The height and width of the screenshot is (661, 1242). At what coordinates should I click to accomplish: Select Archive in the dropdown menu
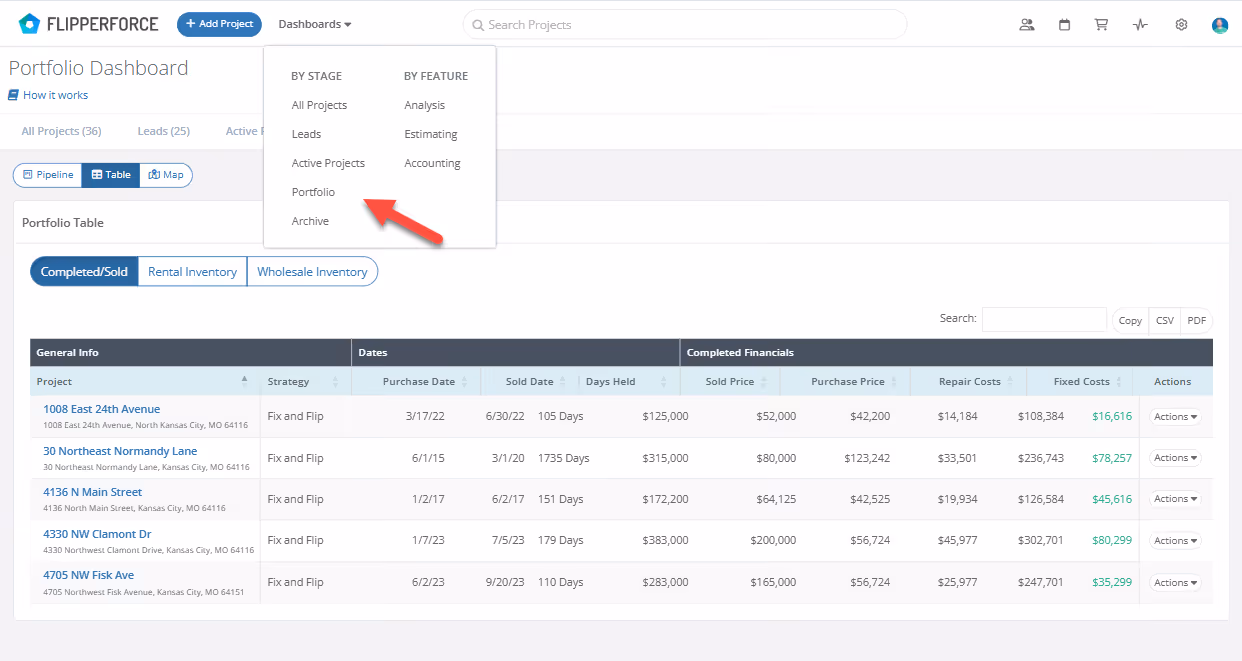pyautogui.click(x=310, y=221)
